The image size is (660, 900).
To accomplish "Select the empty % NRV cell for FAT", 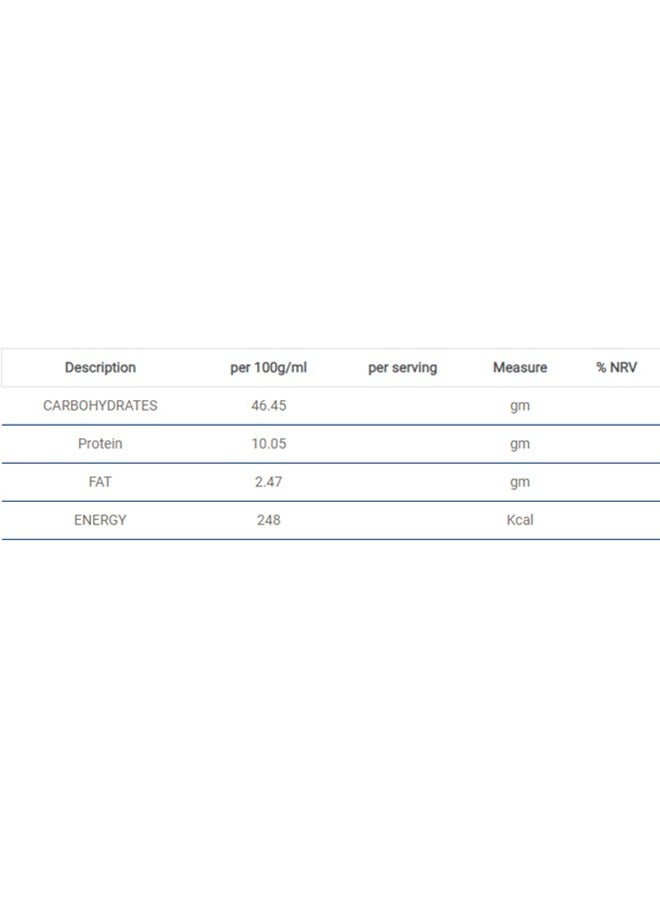I will pos(616,482).
